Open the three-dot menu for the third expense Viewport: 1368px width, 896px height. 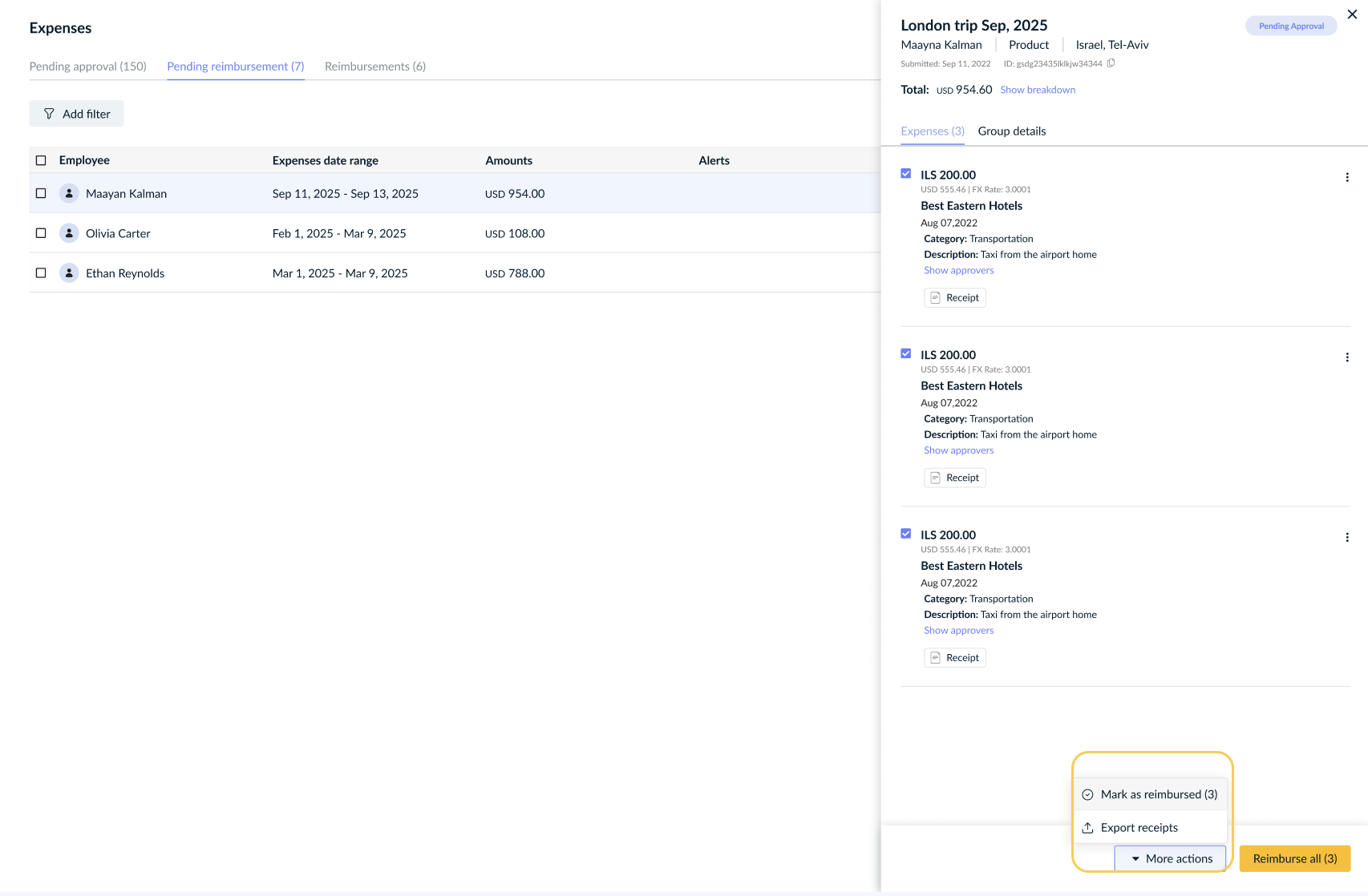click(1347, 538)
